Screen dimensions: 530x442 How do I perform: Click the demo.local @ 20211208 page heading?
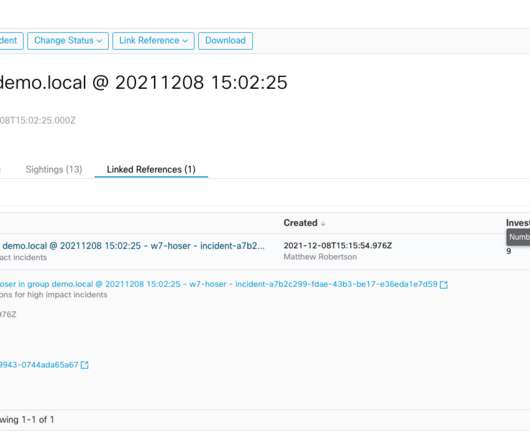tap(144, 82)
